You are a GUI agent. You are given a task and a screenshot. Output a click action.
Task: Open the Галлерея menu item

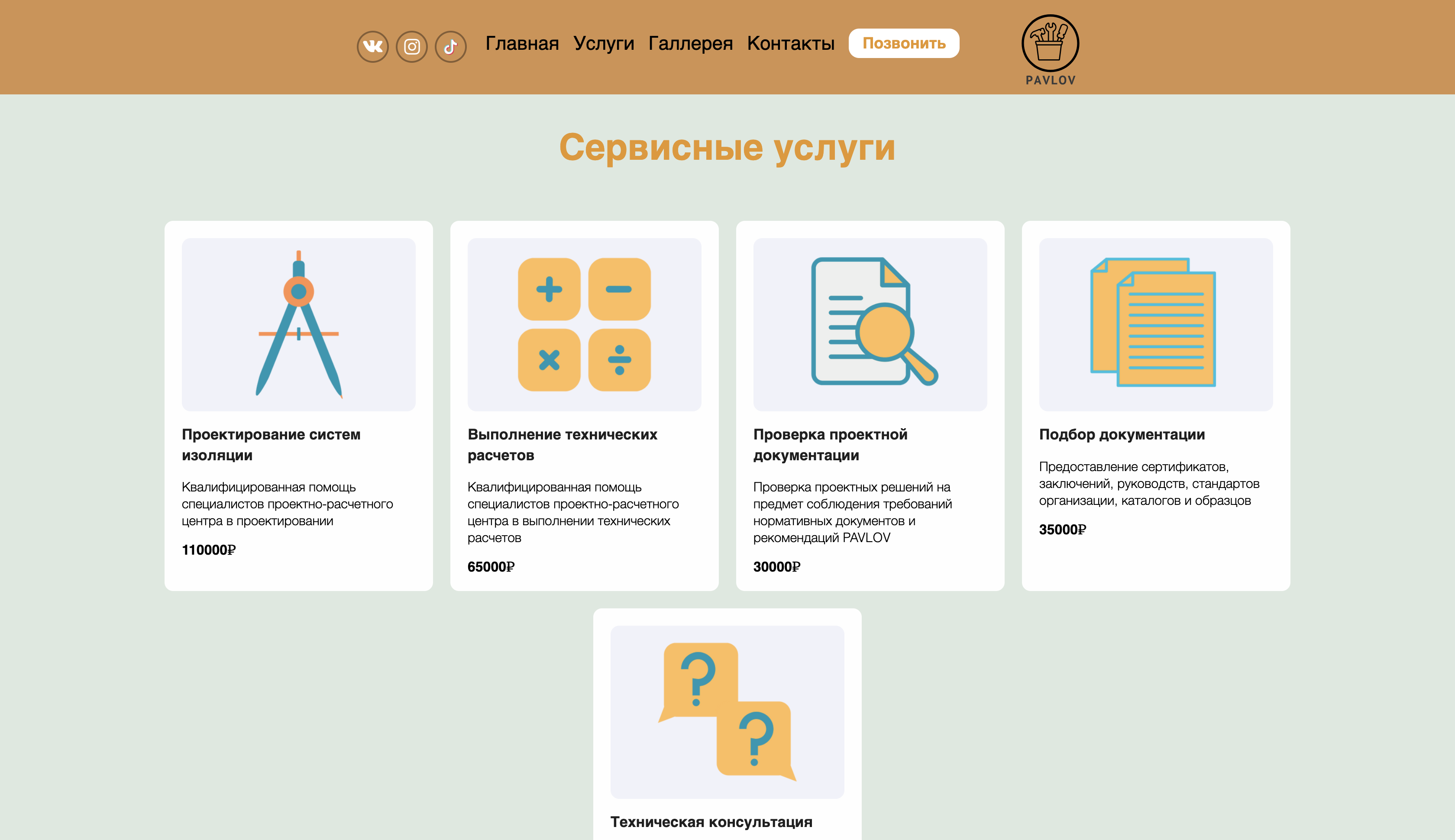[x=691, y=43]
